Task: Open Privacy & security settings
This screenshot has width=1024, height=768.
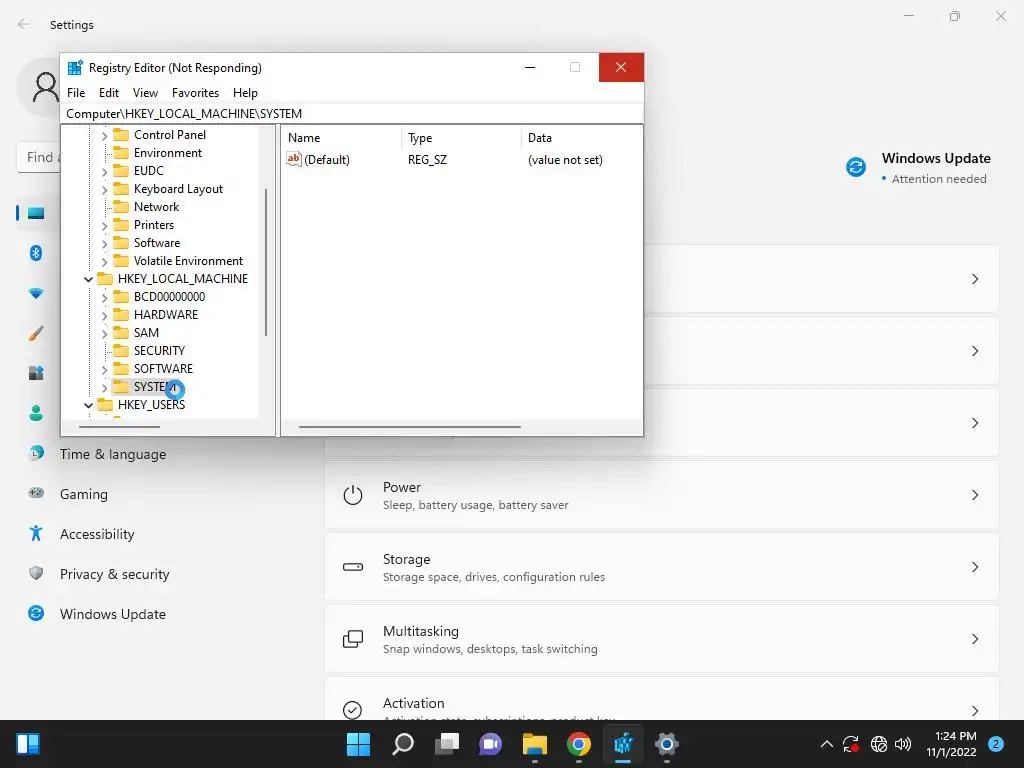Action: [x=114, y=574]
